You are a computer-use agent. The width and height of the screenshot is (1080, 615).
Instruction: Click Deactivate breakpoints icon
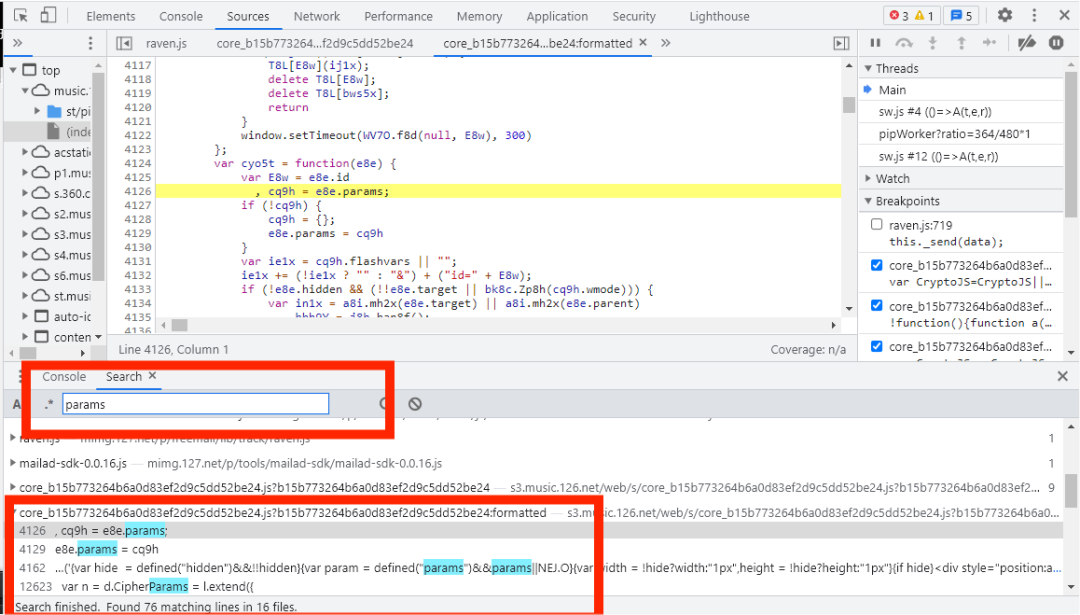pos(1025,43)
